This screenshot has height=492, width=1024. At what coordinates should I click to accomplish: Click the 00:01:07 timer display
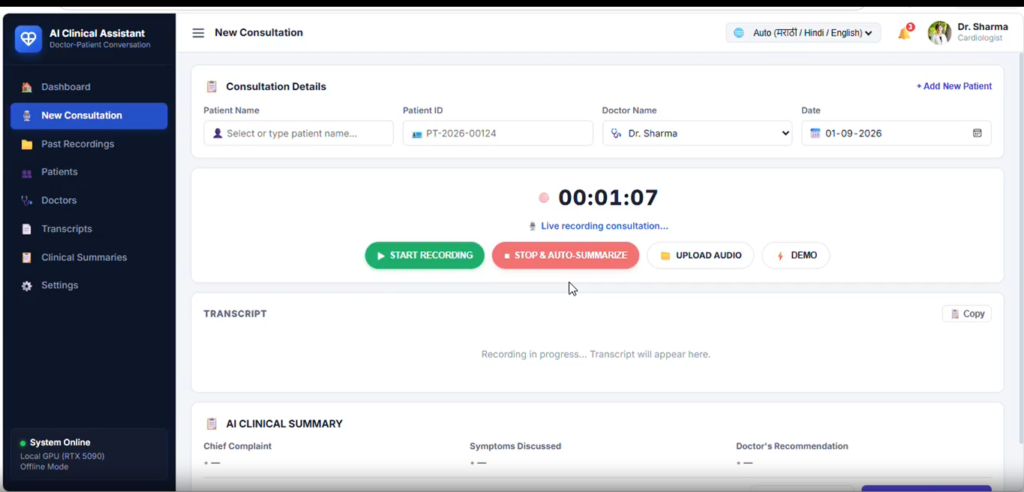click(608, 197)
